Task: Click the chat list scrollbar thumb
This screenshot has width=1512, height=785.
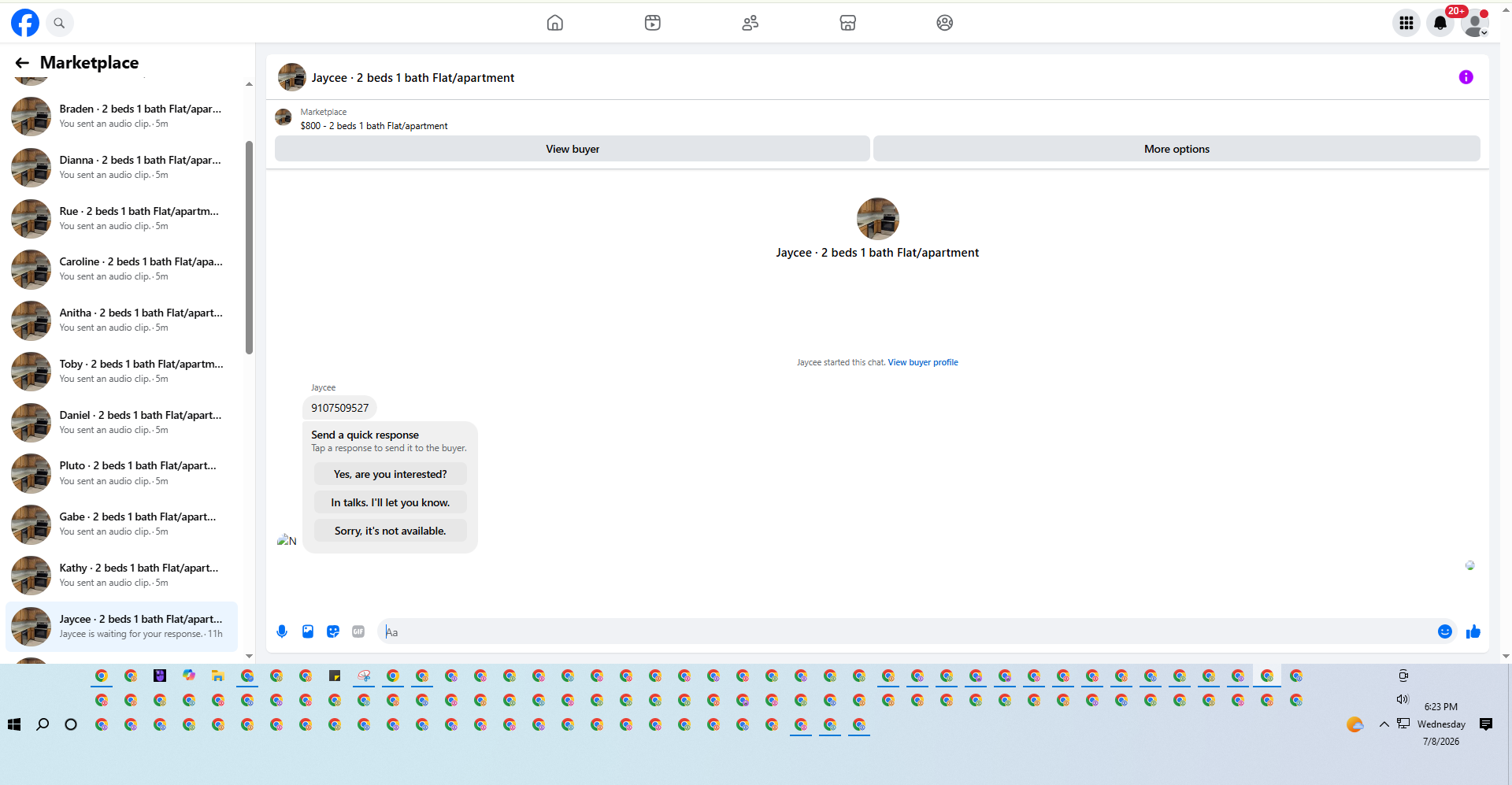Action: 249,248
